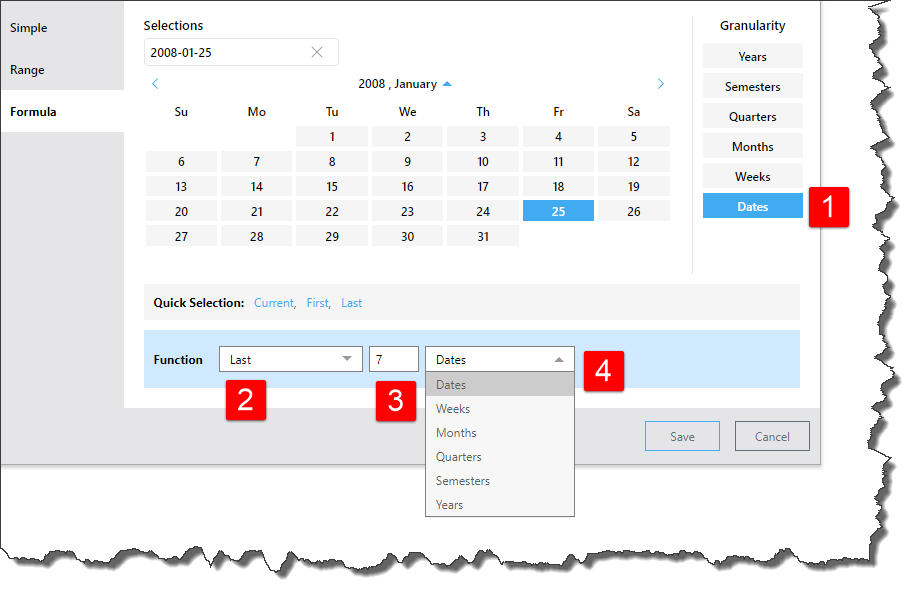The image size is (916, 593).
Task: Select January 20 on the calendar
Action: click(181, 211)
